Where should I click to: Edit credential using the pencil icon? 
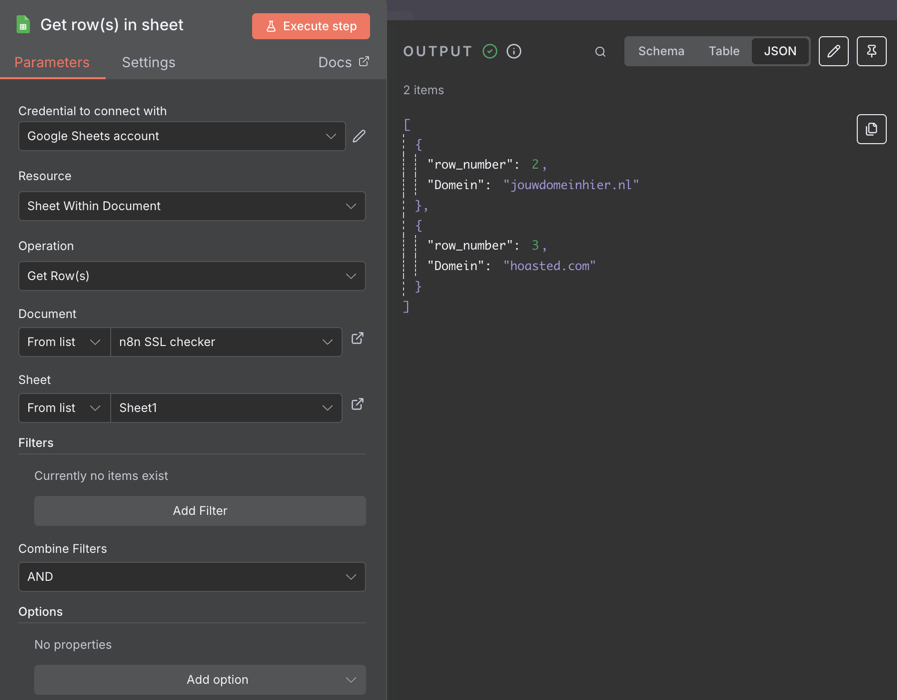coord(359,136)
